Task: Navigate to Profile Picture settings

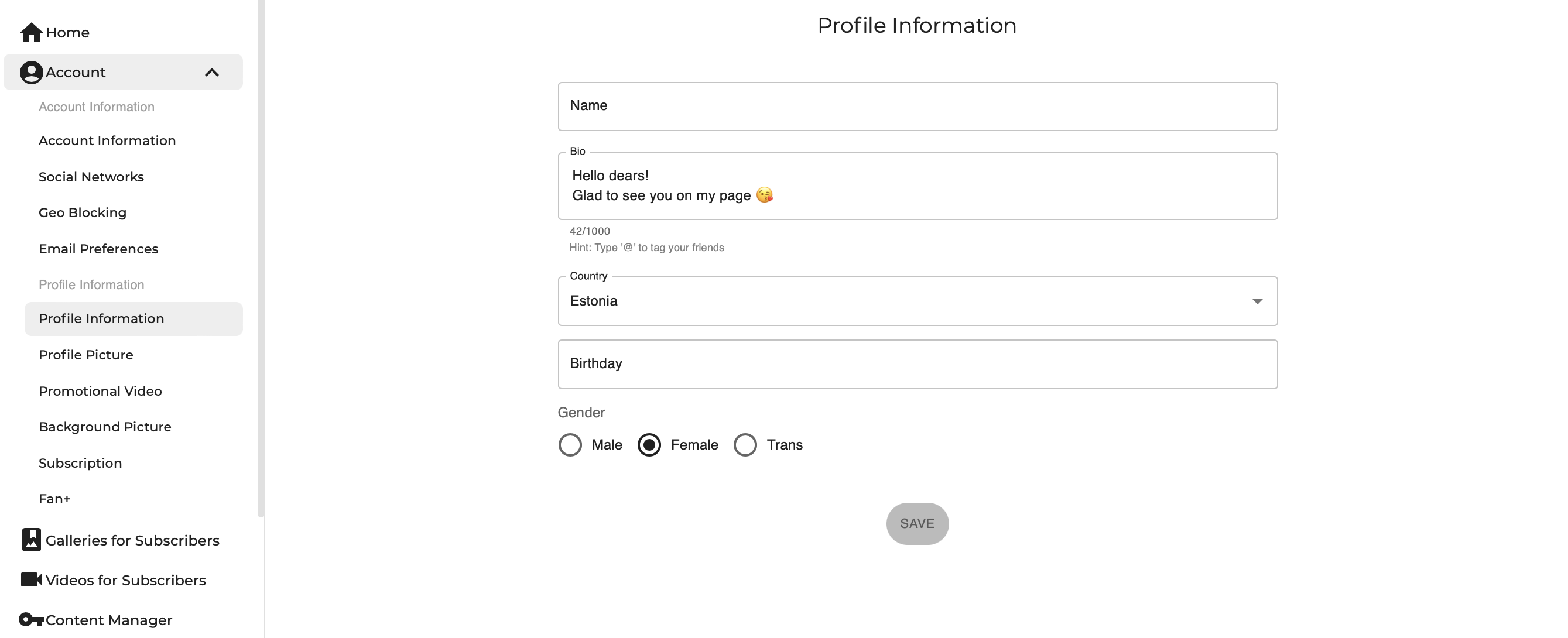Action: (86, 355)
